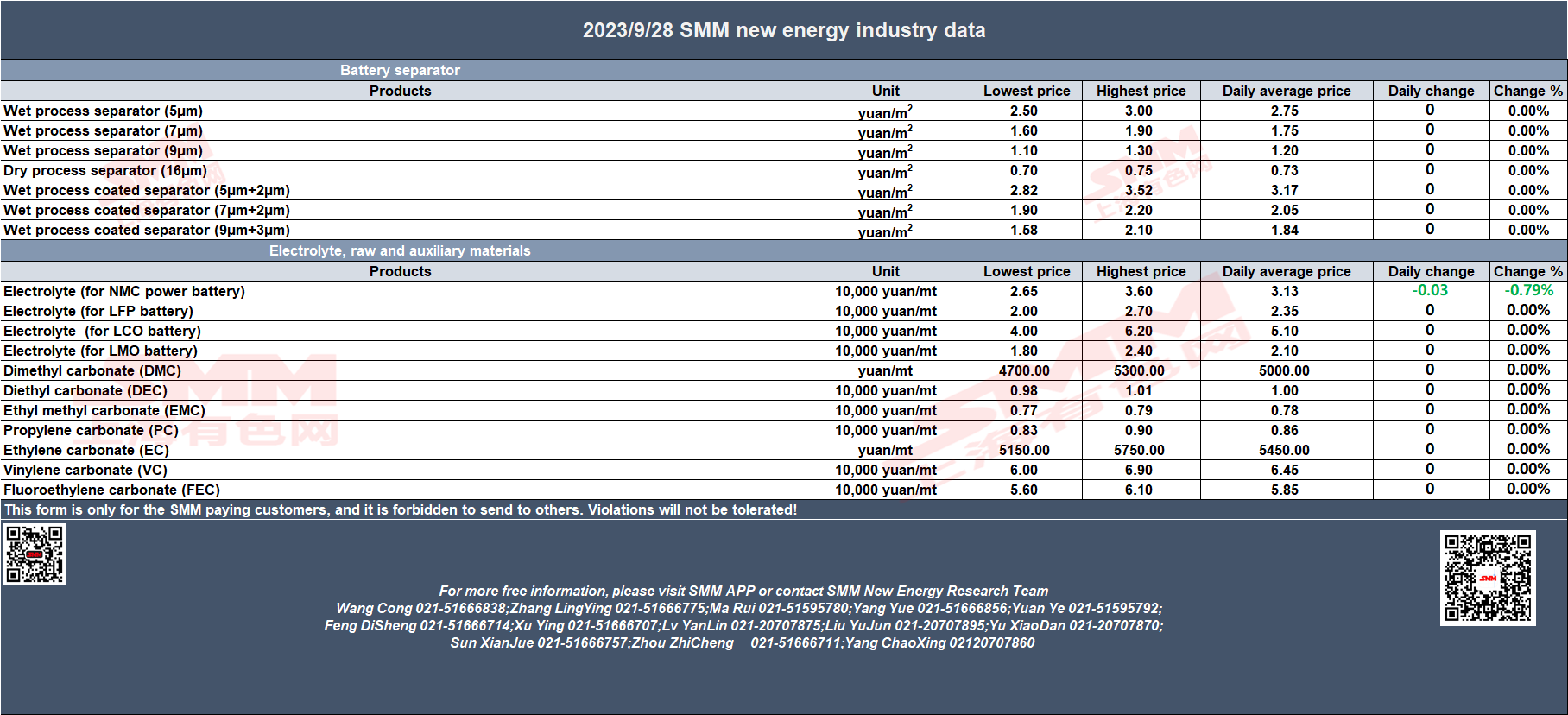Select the Battery separator section header
The height and width of the screenshot is (715, 1568).
click(400, 70)
